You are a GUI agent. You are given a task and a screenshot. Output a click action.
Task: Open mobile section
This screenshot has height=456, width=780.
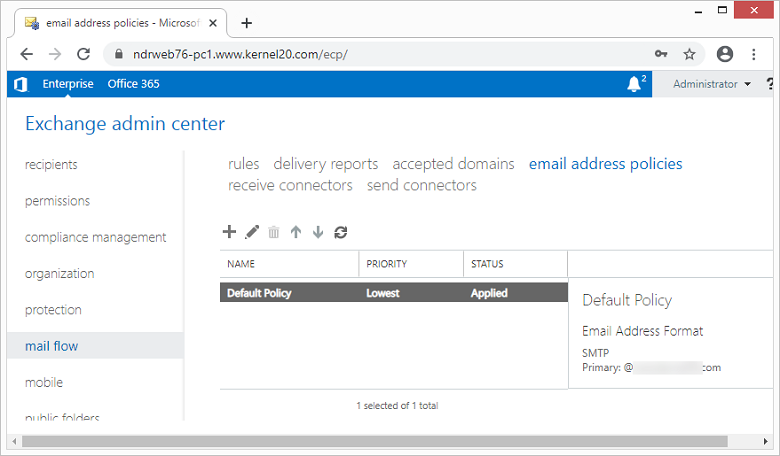[x=44, y=382]
